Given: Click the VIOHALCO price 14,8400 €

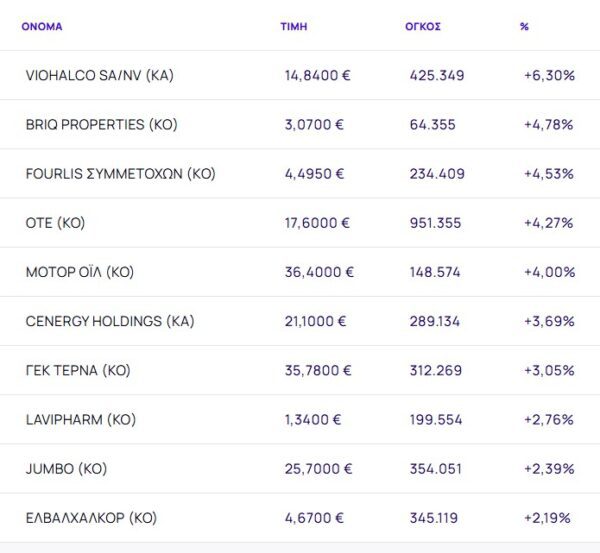Looking at the screenshot, I should (x=317, y=75).
